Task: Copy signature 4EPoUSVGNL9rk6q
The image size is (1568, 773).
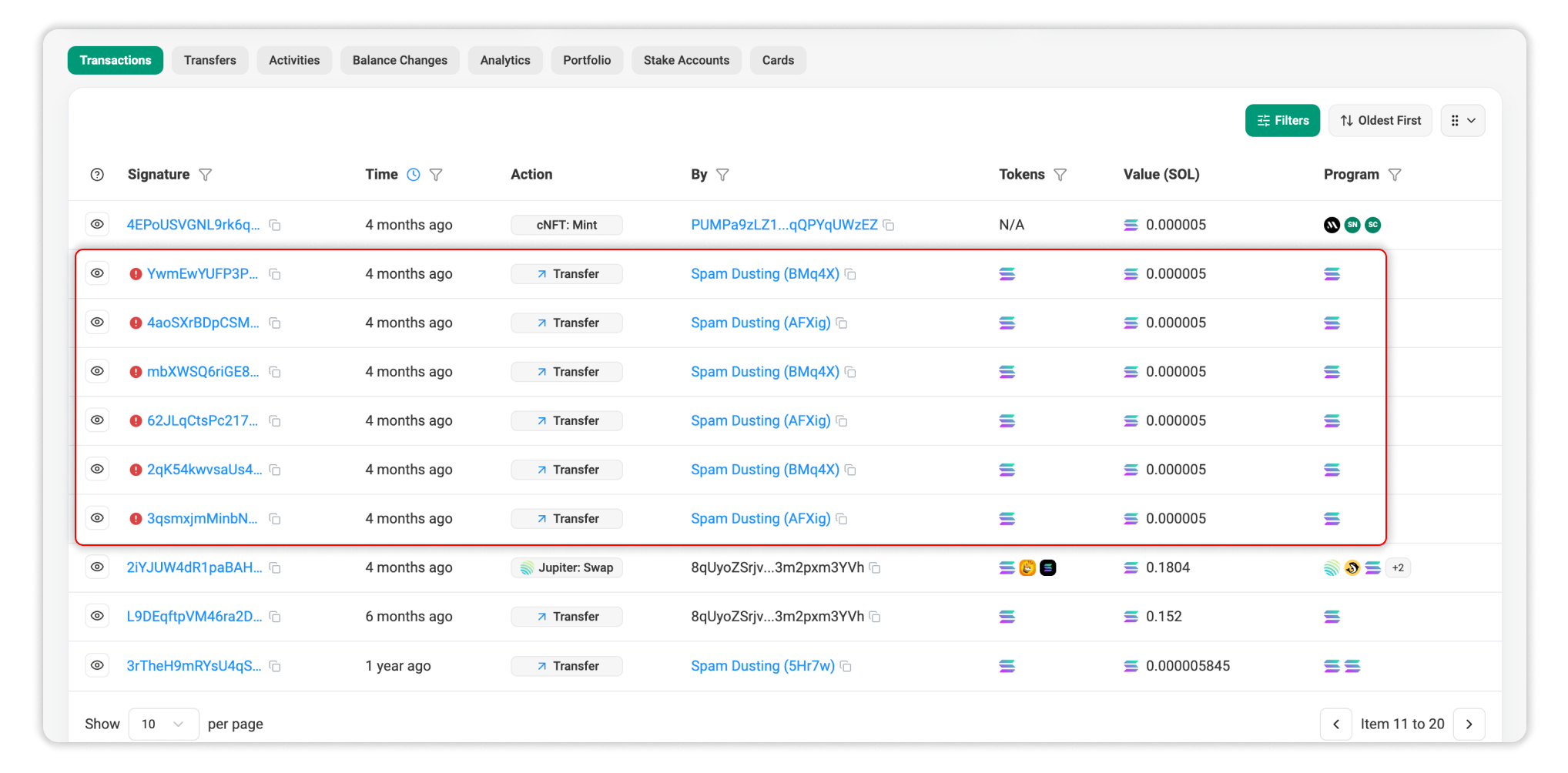Action: 275,226
